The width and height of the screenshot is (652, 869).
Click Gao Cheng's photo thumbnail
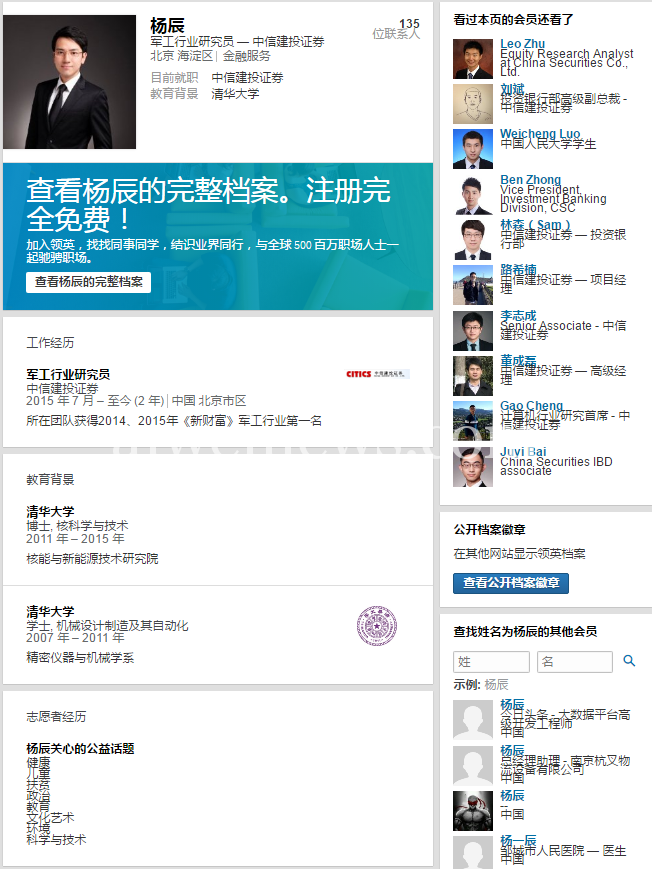[x=473, y=421]
